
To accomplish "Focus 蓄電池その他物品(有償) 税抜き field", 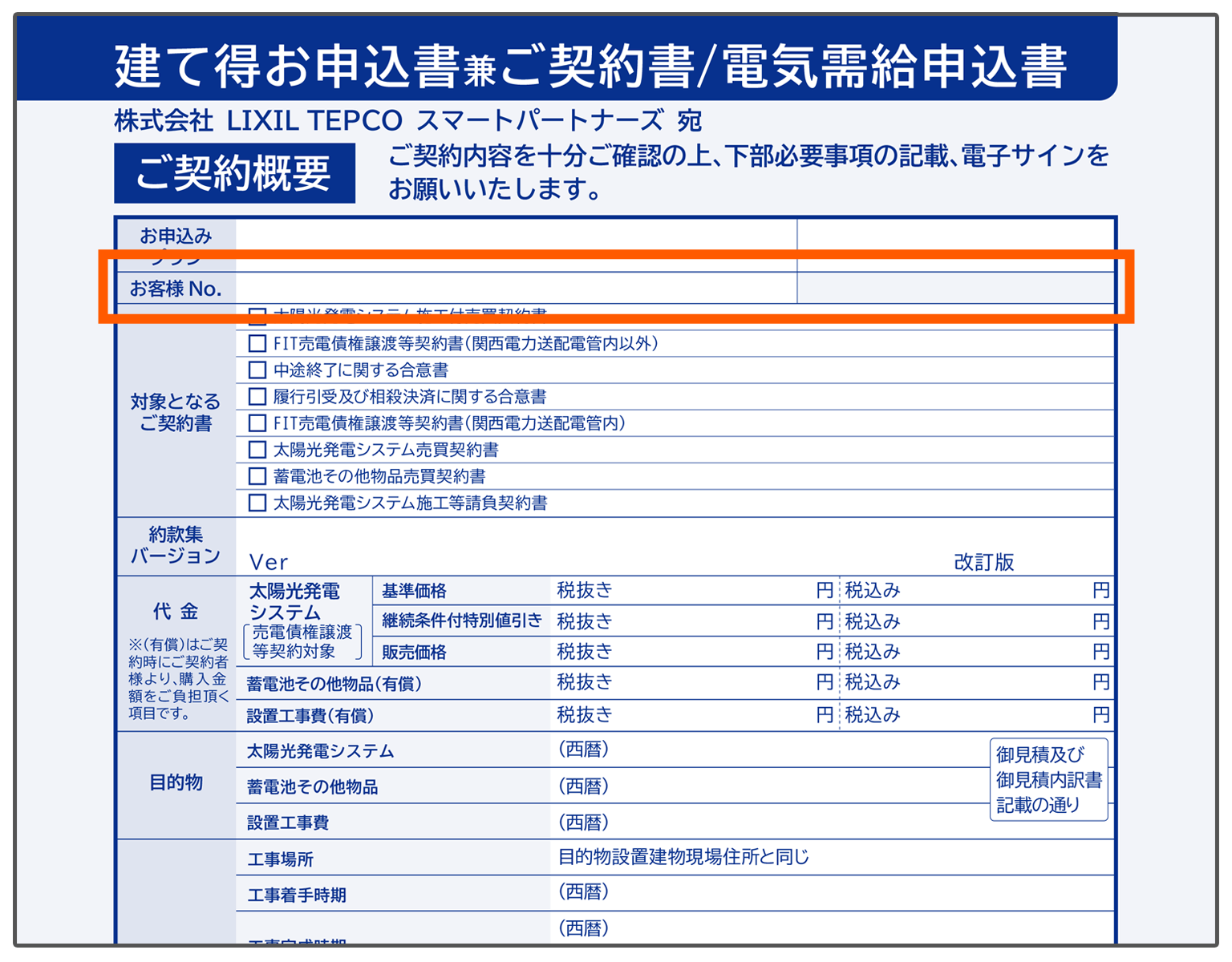I will click(x=714, y=683).
